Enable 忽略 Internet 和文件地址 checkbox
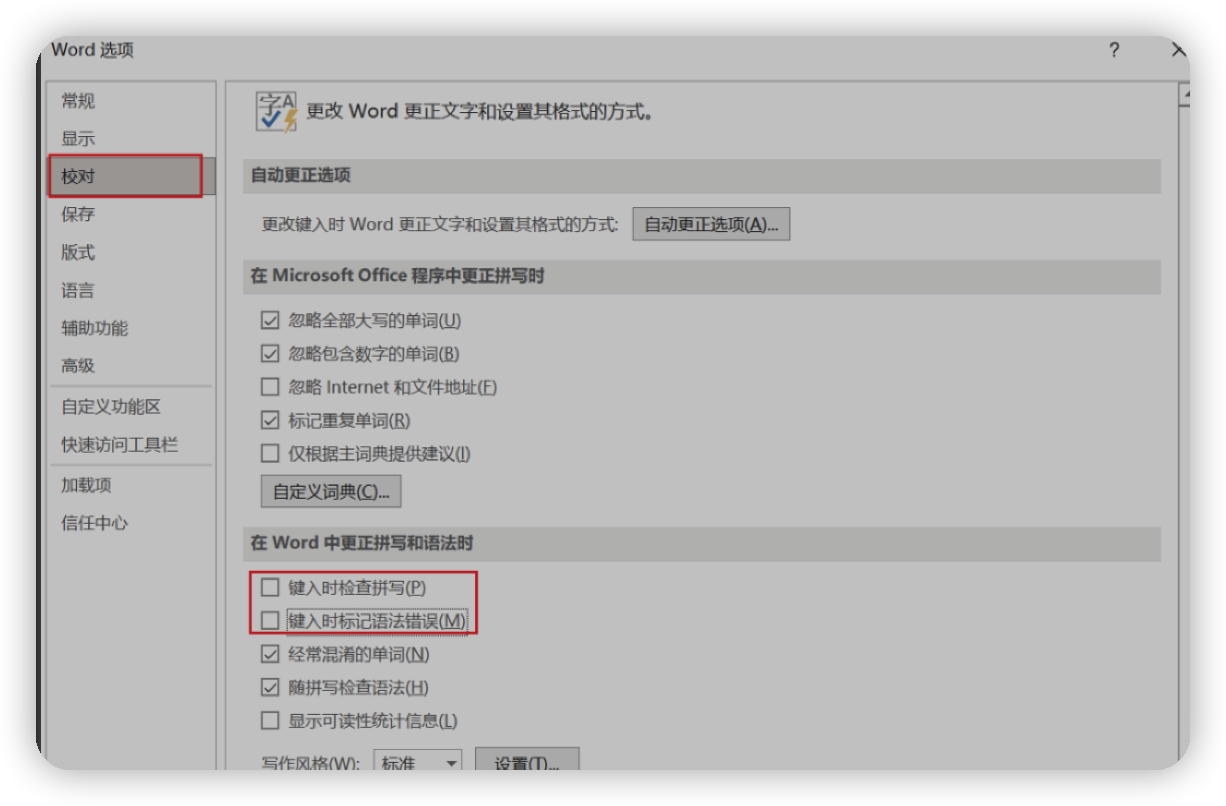1226x806 pixels. (x=270, y=387)
